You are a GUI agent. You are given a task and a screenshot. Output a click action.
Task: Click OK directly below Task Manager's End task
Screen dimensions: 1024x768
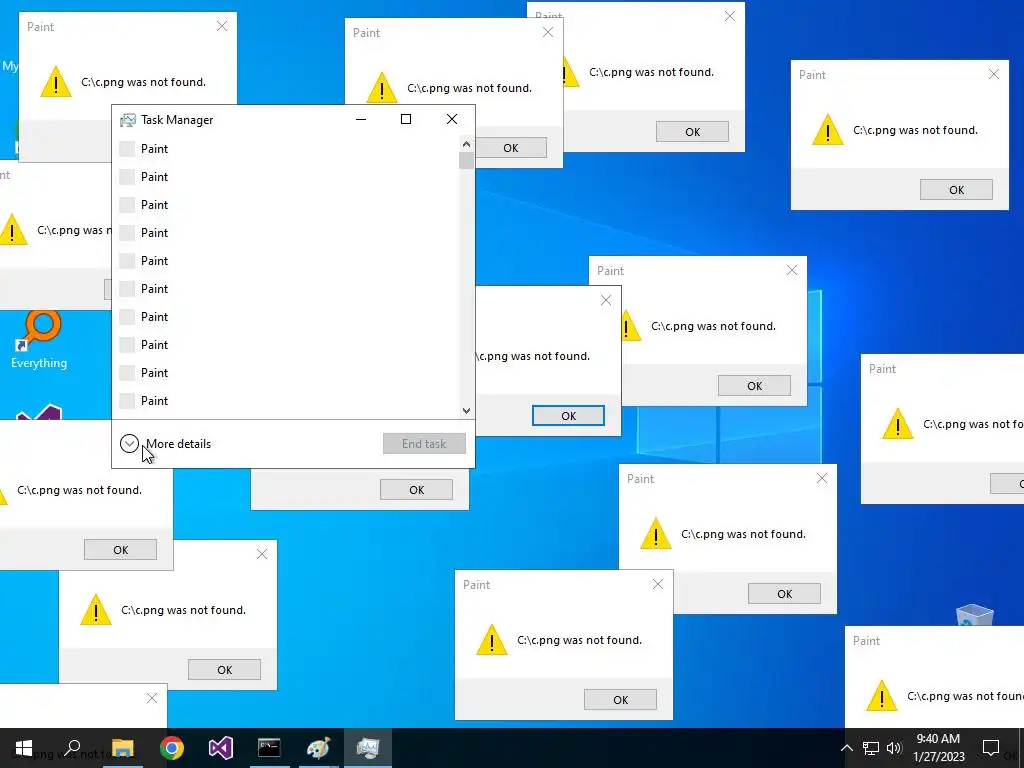click(x=416, y=490)
